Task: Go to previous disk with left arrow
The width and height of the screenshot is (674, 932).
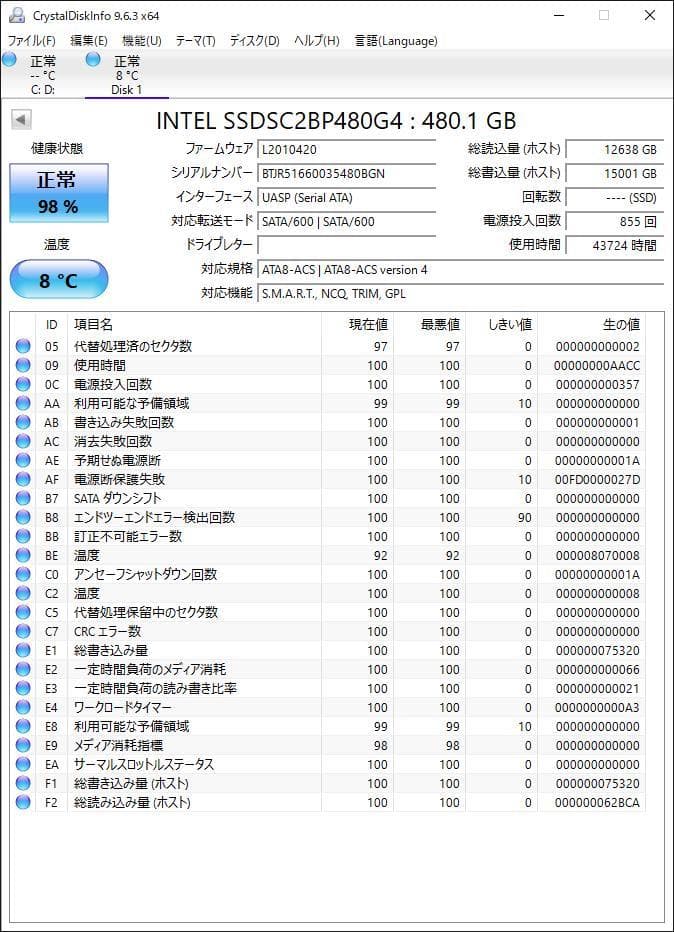Action: click(21, 119)
